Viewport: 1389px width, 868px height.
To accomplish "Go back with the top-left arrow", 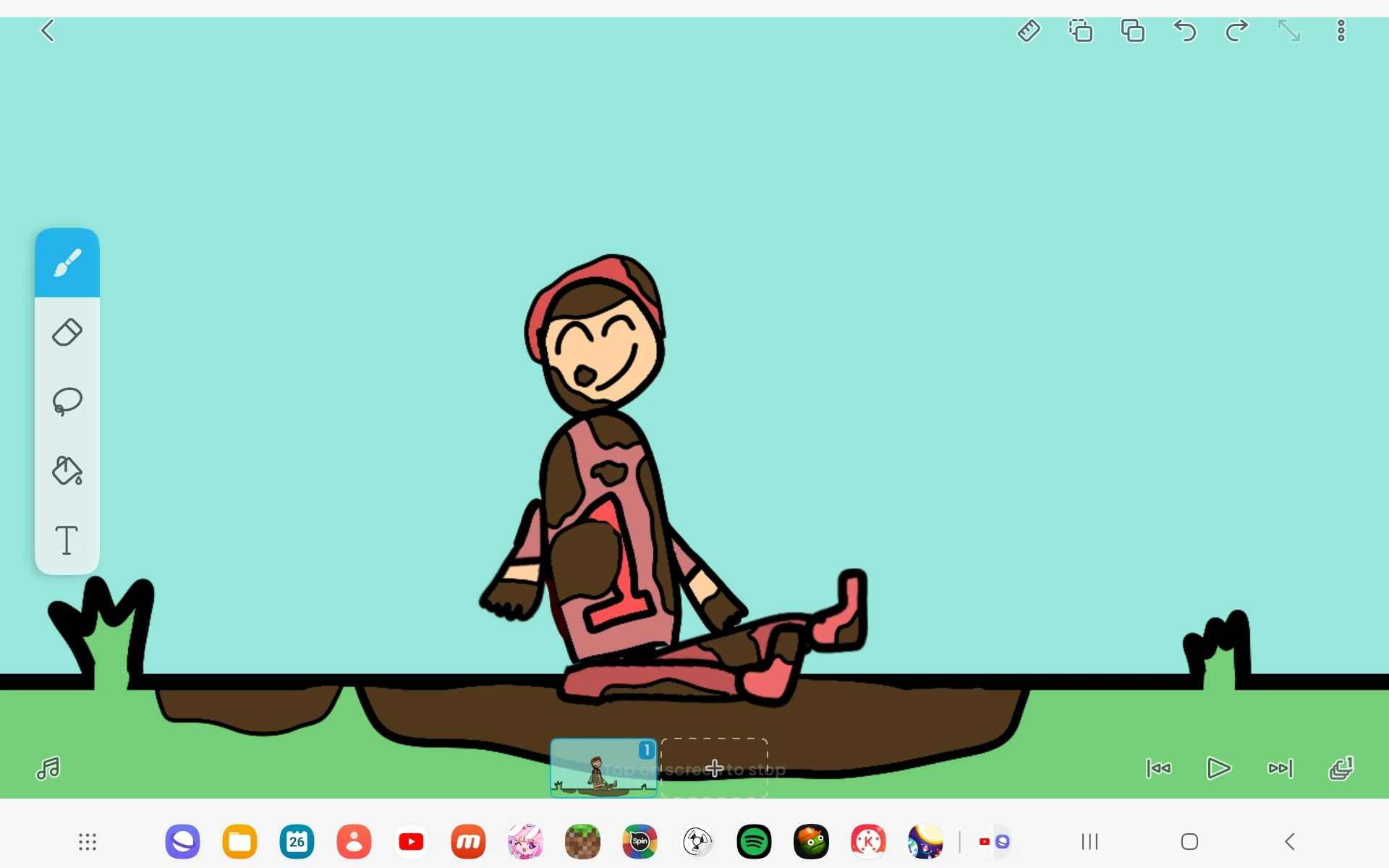I will pyautogui.click(x=48, y=30).
